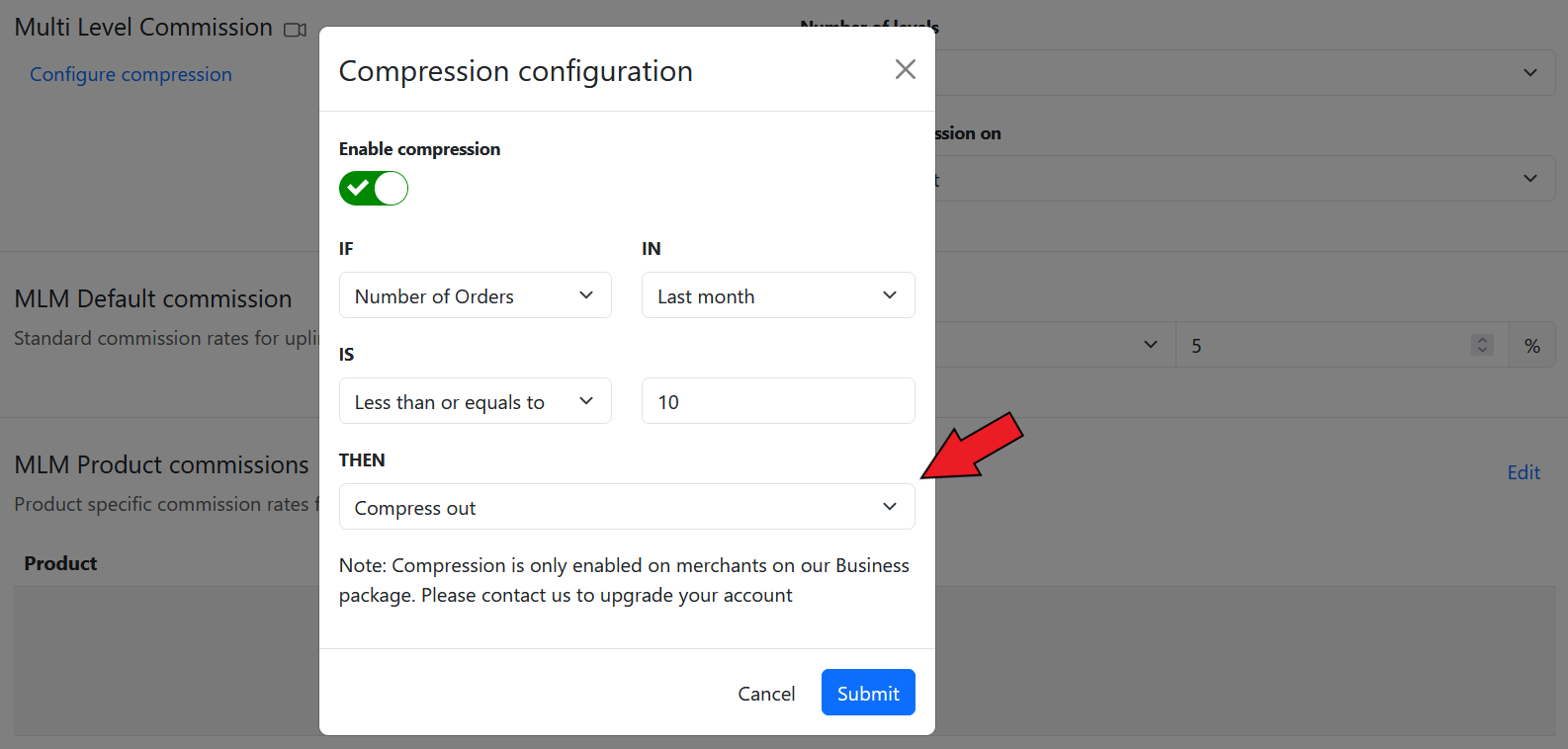Click the Edit link for MLM Product commissions

[x=1523, y=472]
